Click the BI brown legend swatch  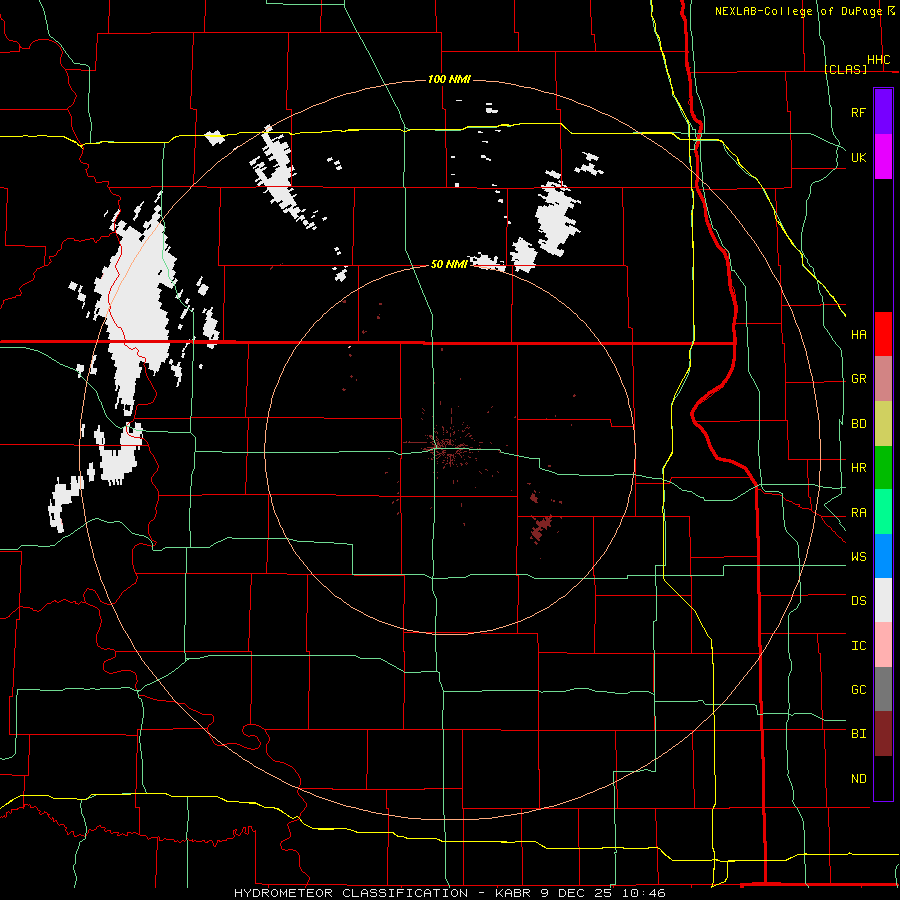point(883,734)
